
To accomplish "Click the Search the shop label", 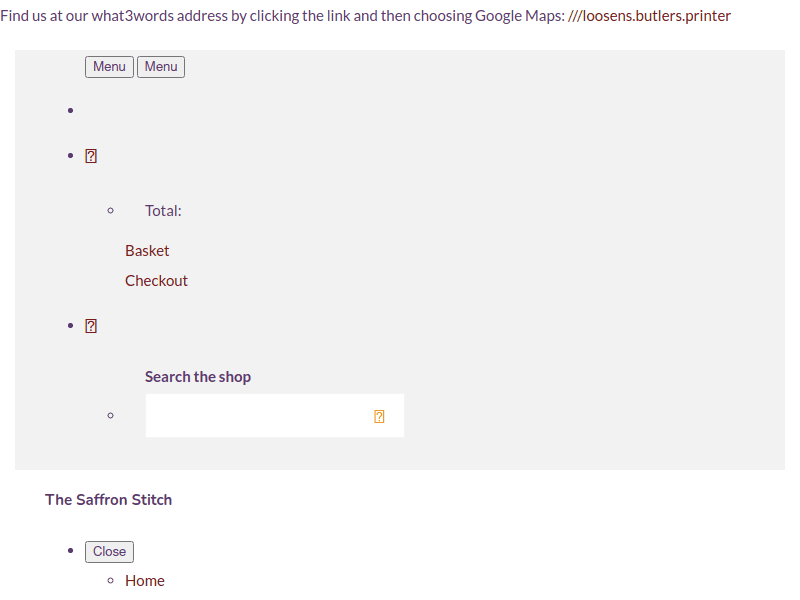I will click(x=198, y=377).
